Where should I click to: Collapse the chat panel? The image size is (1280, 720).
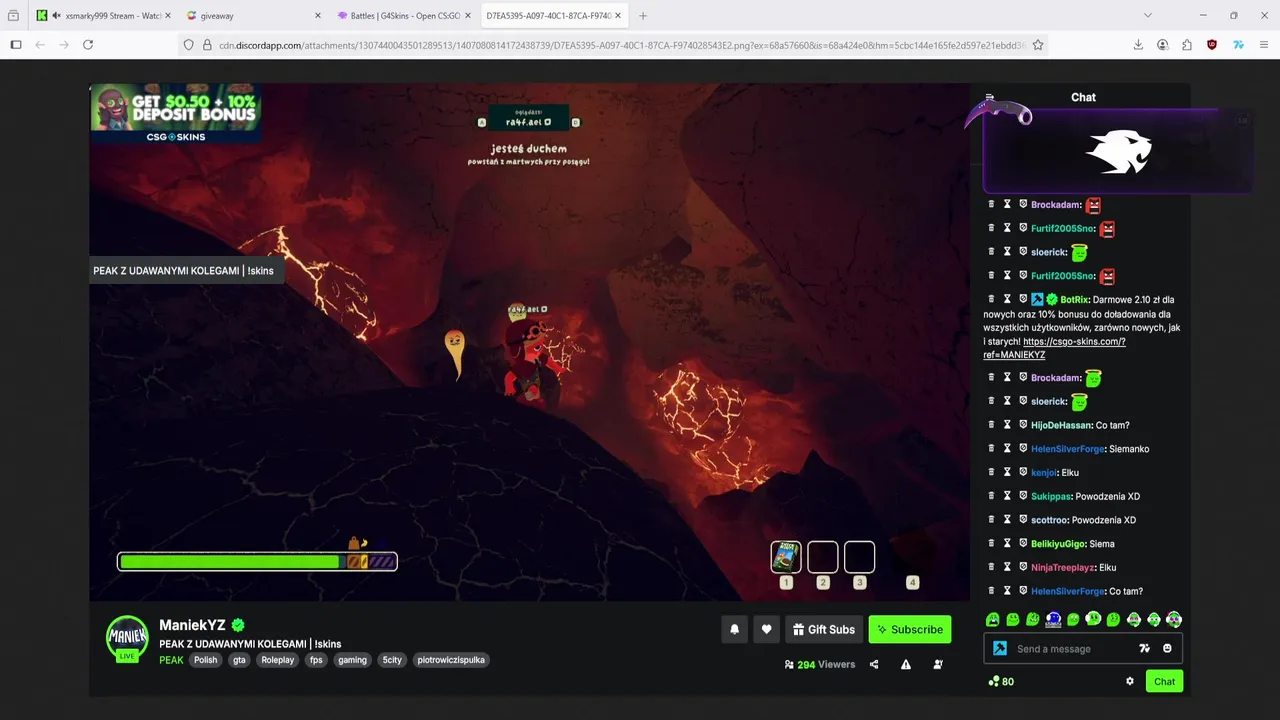point(990,97)
